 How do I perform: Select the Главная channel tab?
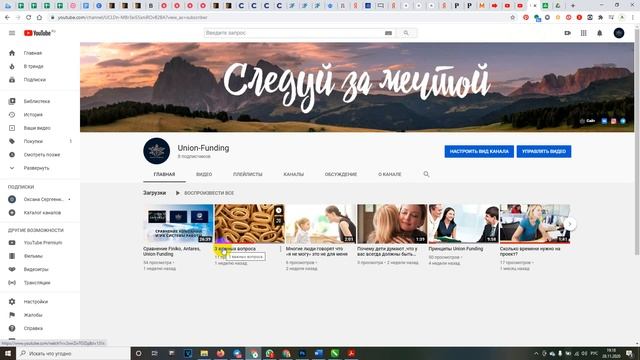164,174
